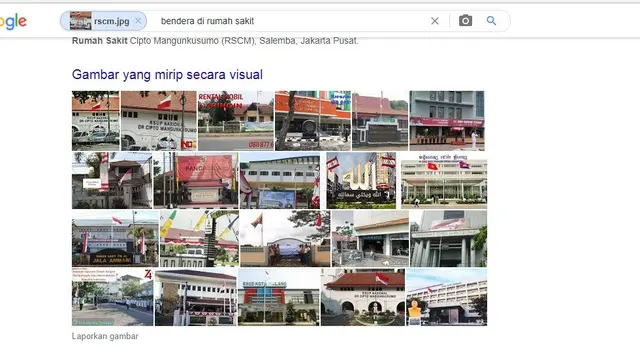Click the 'Laporkan gambar' link
640x360 pixels.
coord(105,336)
